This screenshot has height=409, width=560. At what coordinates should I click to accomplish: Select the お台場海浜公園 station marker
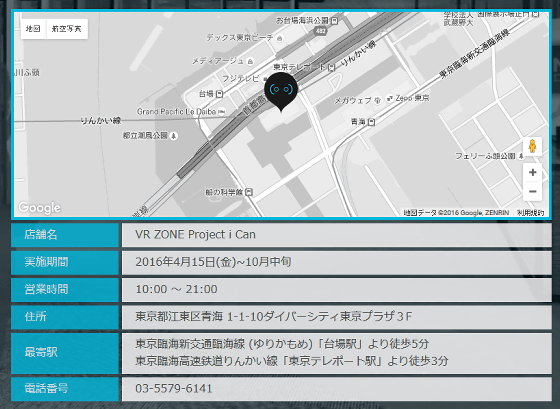(334, 21)
